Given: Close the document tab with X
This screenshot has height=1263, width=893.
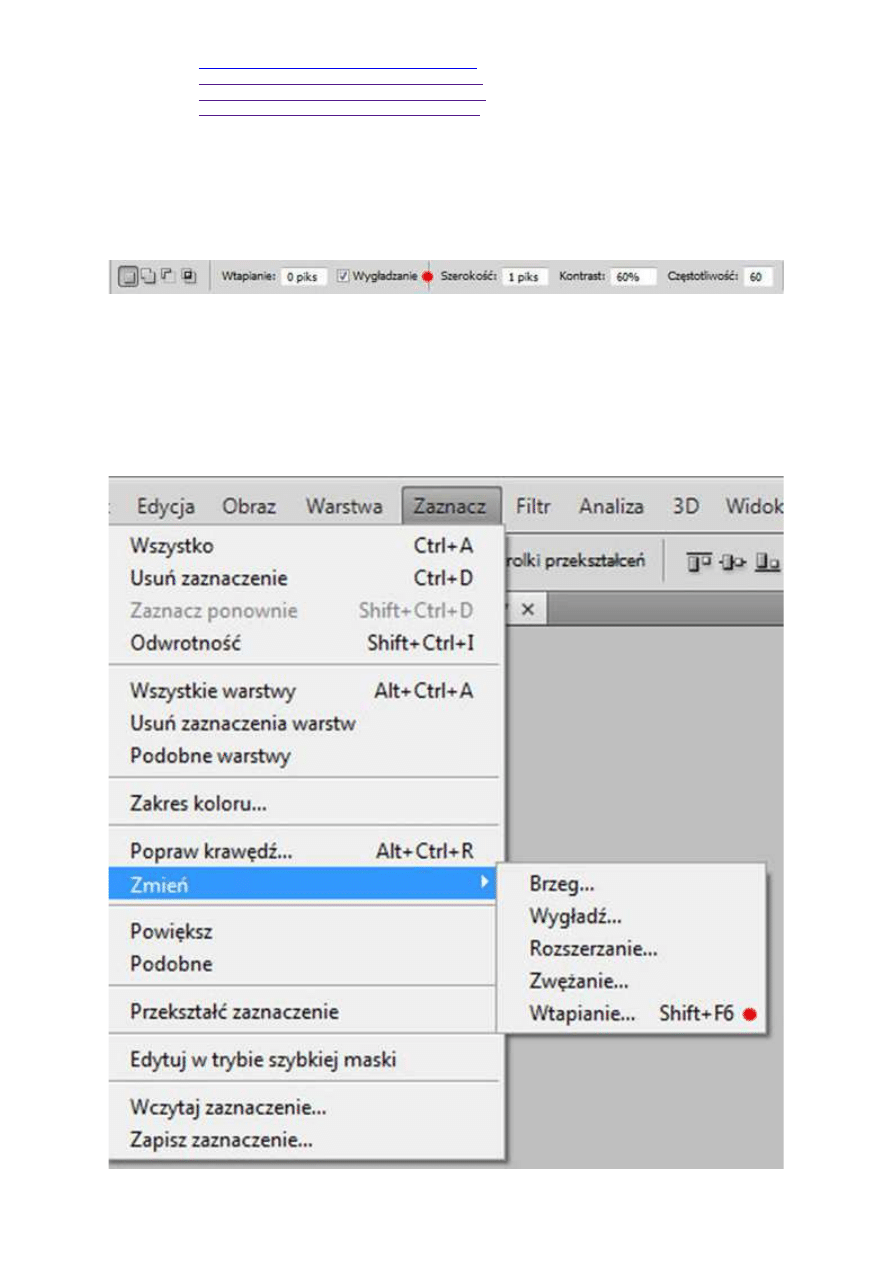Looking at the screenshot, I should [x=529, y=609].
